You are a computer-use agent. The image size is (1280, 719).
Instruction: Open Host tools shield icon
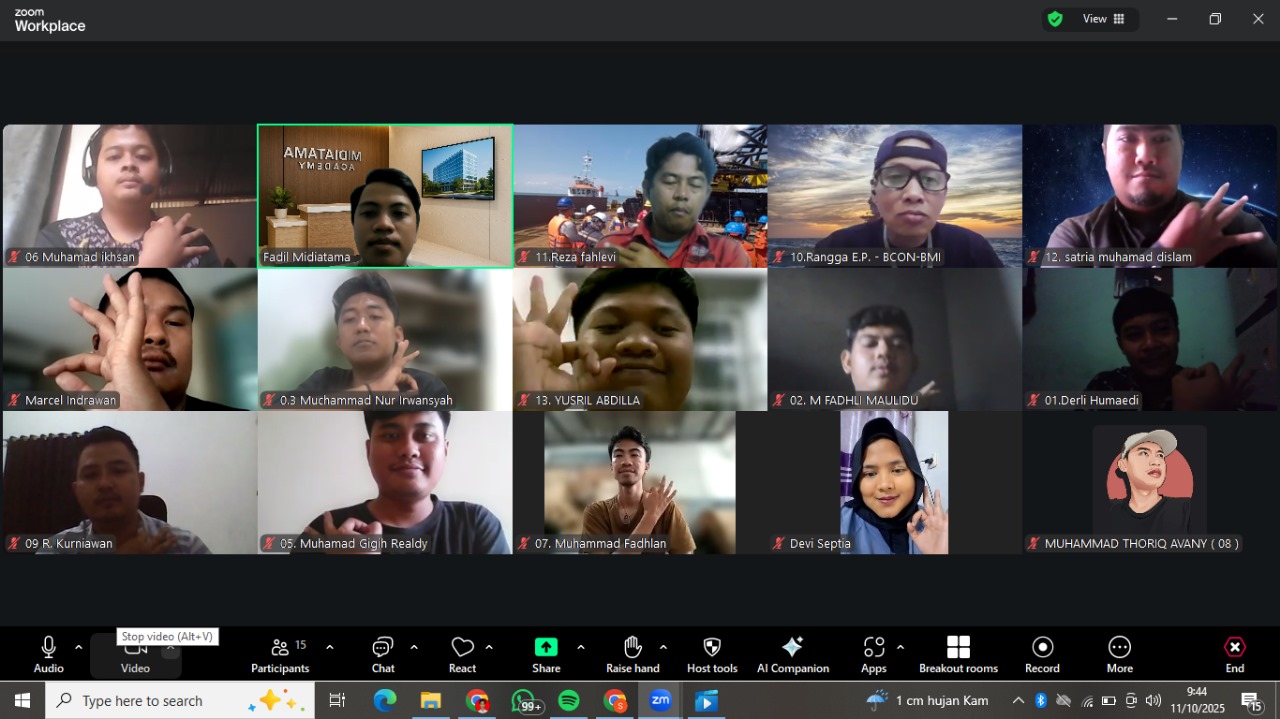[712, 654]
